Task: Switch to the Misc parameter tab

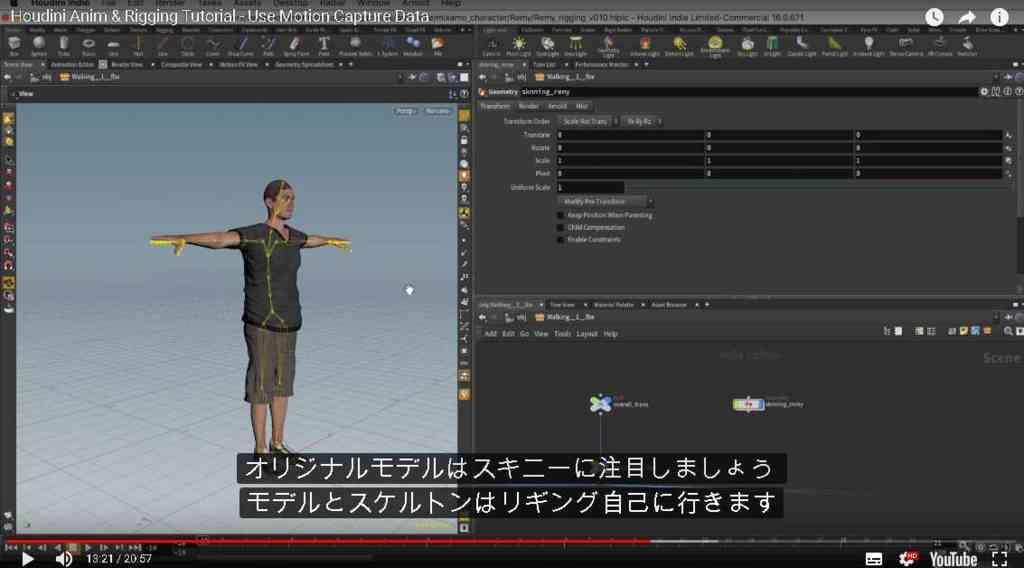Action: click(x=581, y=106)
